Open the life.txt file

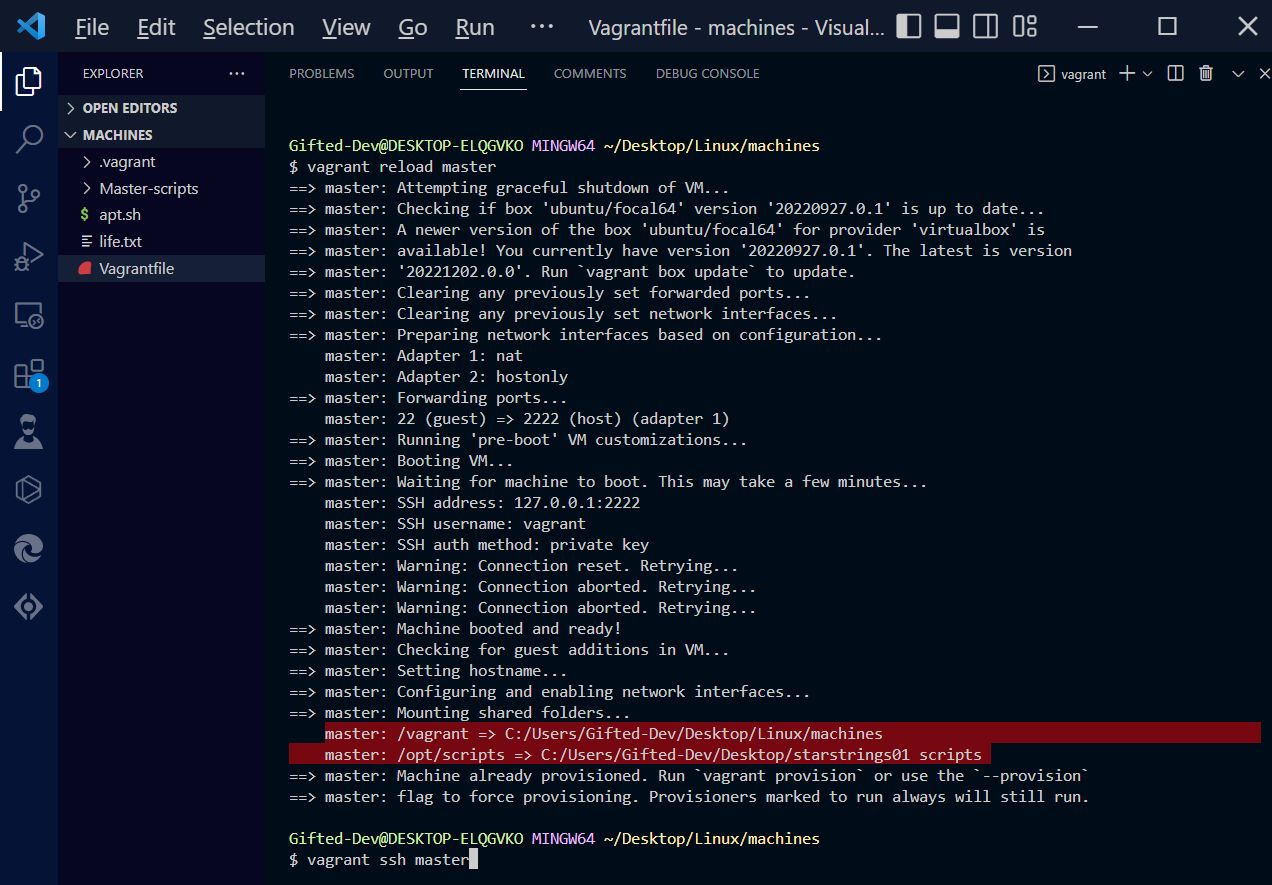162,242
